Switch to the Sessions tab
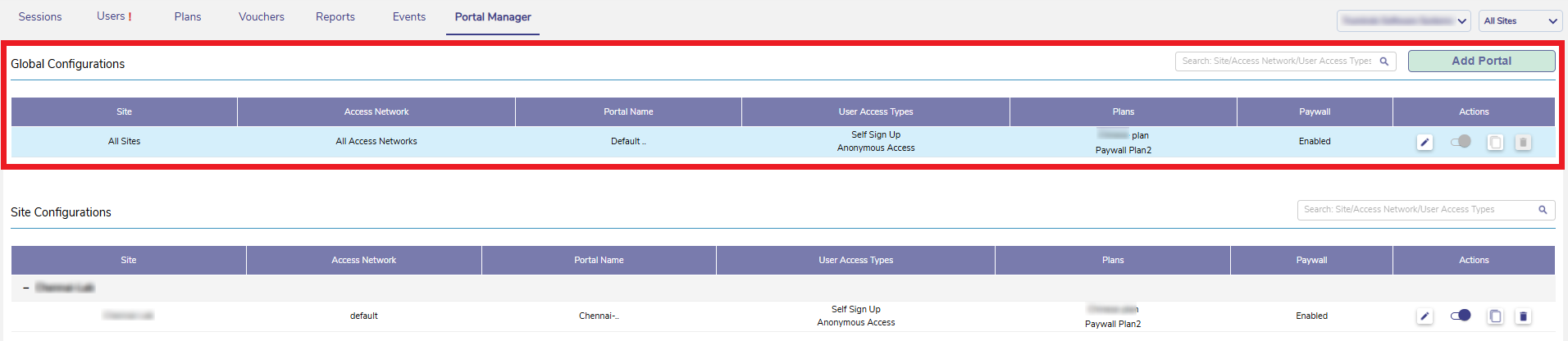 40,17
